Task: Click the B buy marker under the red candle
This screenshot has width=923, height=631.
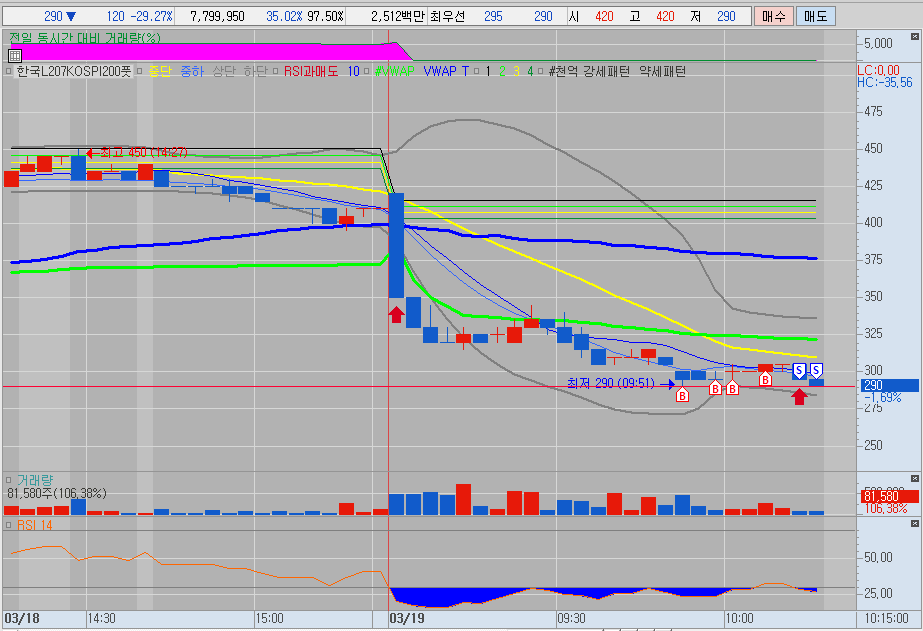Action: 765,380
